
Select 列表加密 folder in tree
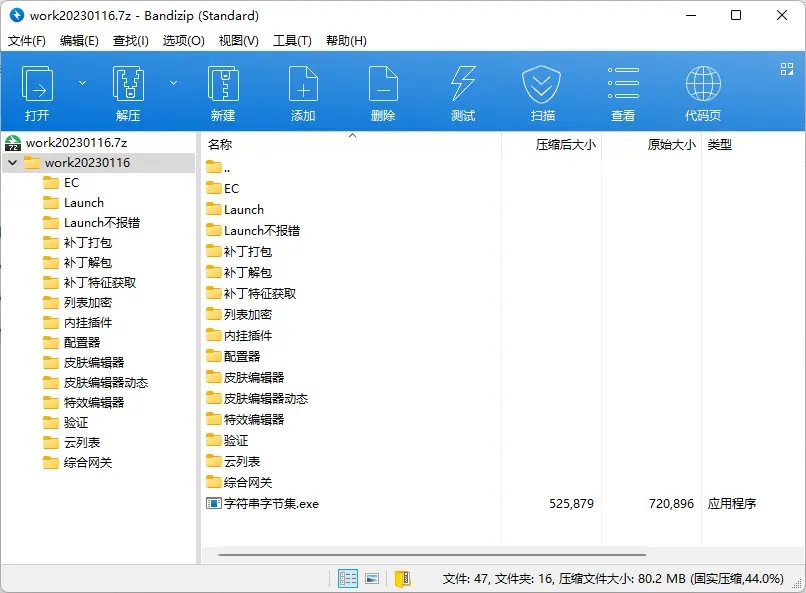pos(77,303)
